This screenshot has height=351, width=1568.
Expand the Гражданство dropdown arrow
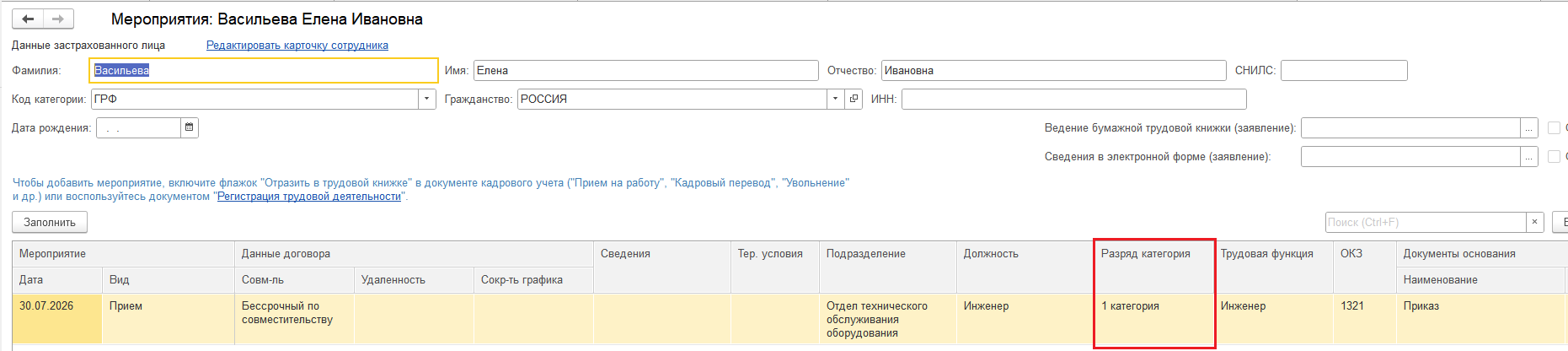(x=836, y=99)
